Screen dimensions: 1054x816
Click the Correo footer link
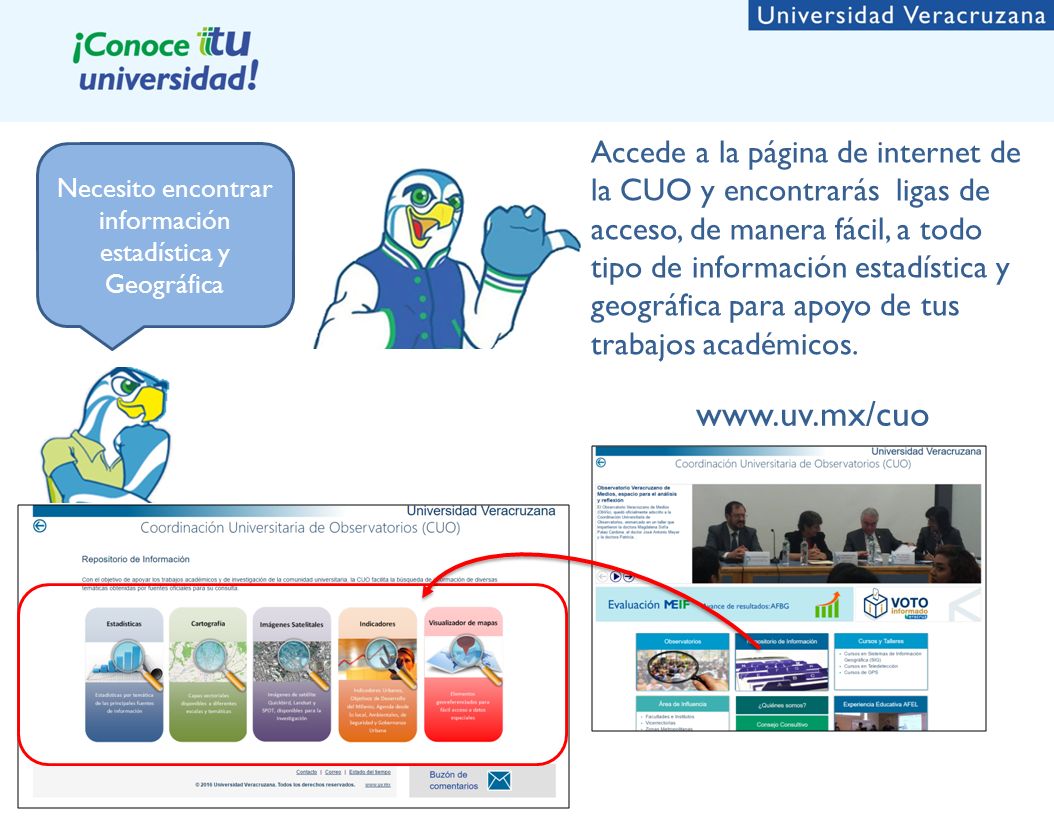coord(333,772)
